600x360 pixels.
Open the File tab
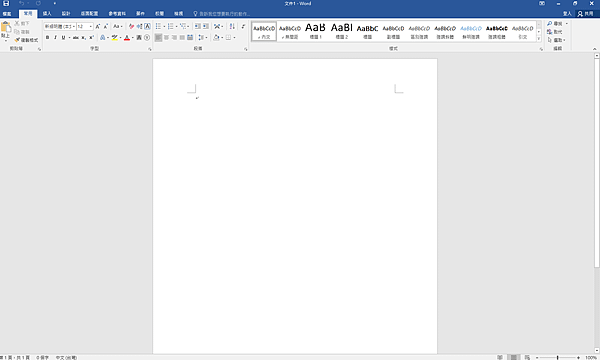tap(7, 14)
